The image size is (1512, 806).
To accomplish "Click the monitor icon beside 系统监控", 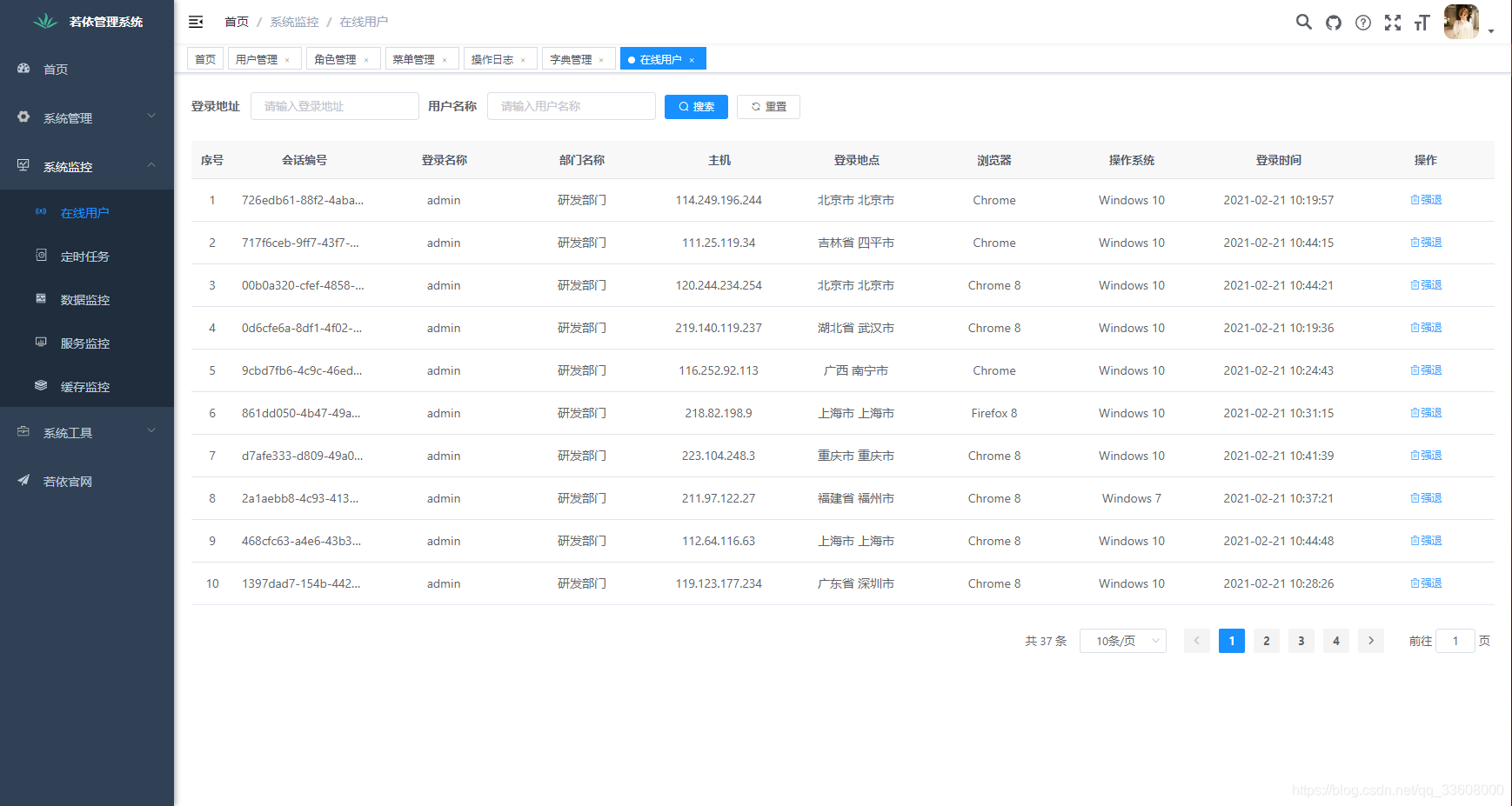I will point(23,165).
